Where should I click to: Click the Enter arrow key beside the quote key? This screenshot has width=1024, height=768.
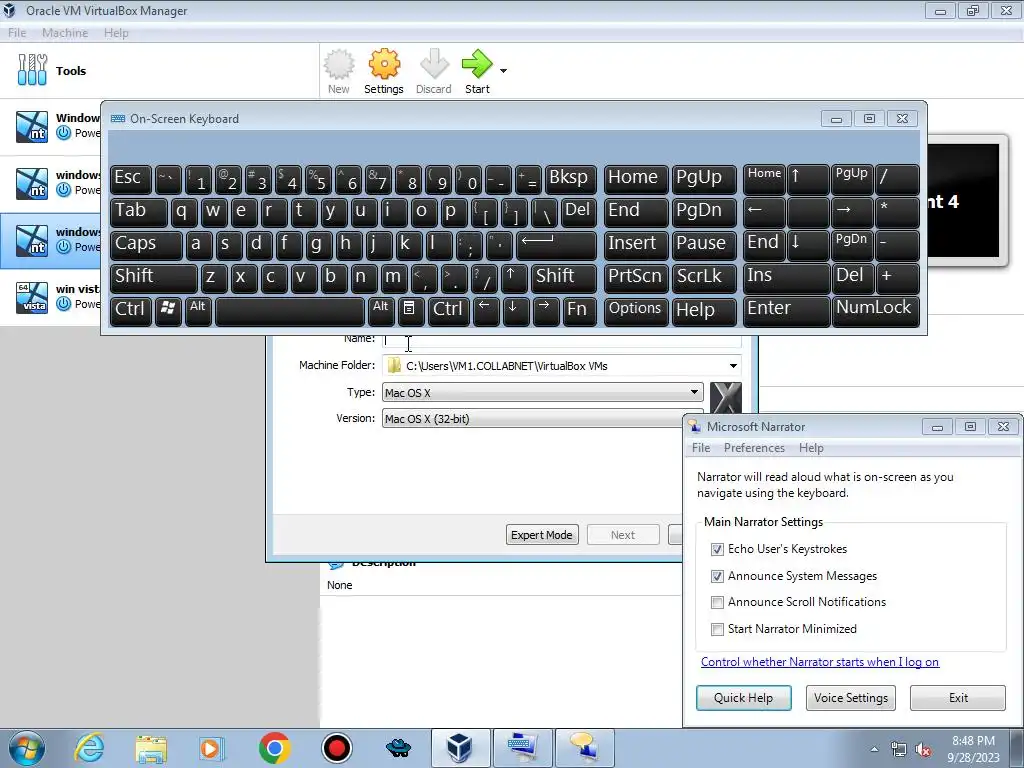pyautogui.click(x=556, y=244)
